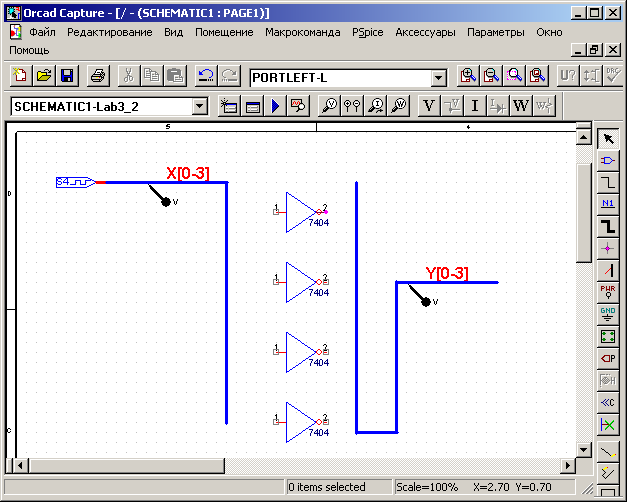This screenshot has height=502, width=627.
Task: Edit simulation settings icon
Action: click(x=253, y=106)
